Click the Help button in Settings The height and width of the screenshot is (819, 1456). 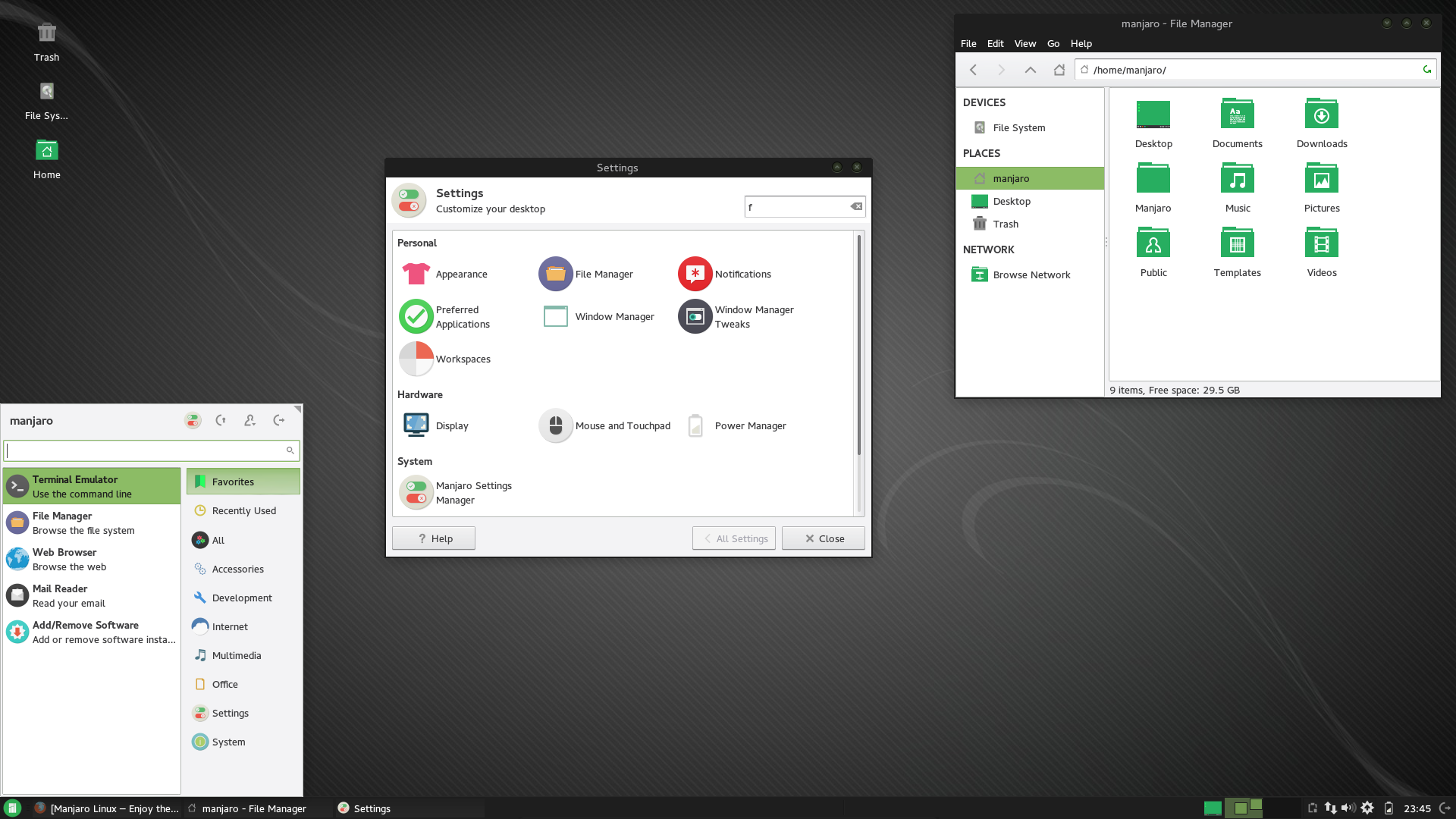(434, 538)
